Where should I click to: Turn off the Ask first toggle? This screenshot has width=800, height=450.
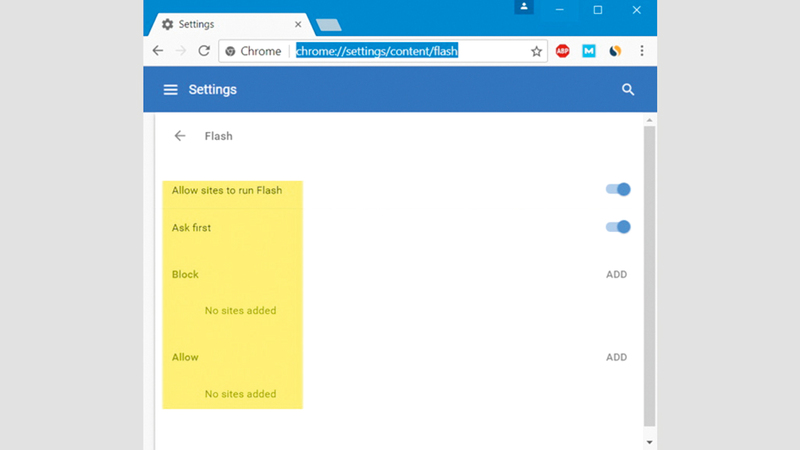(x=618, y=227)
